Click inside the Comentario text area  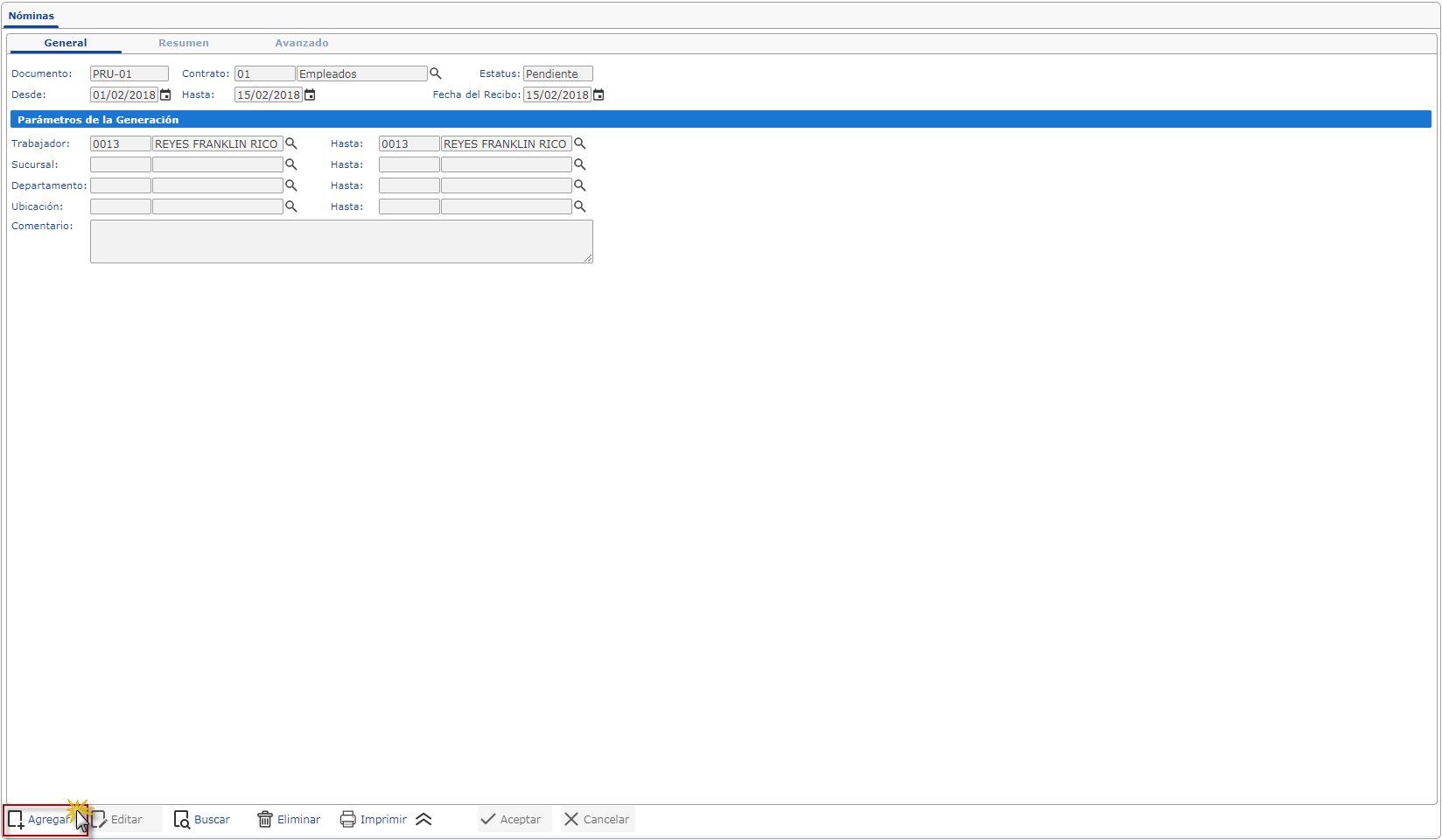(341, 241)
